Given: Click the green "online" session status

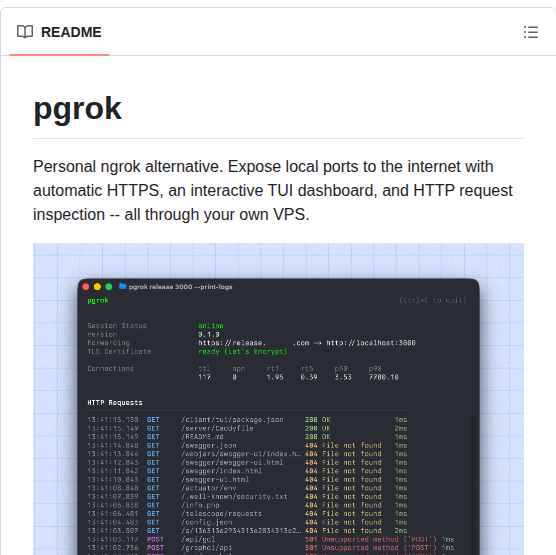Looking at the screenshot, I should click(211, 326).
